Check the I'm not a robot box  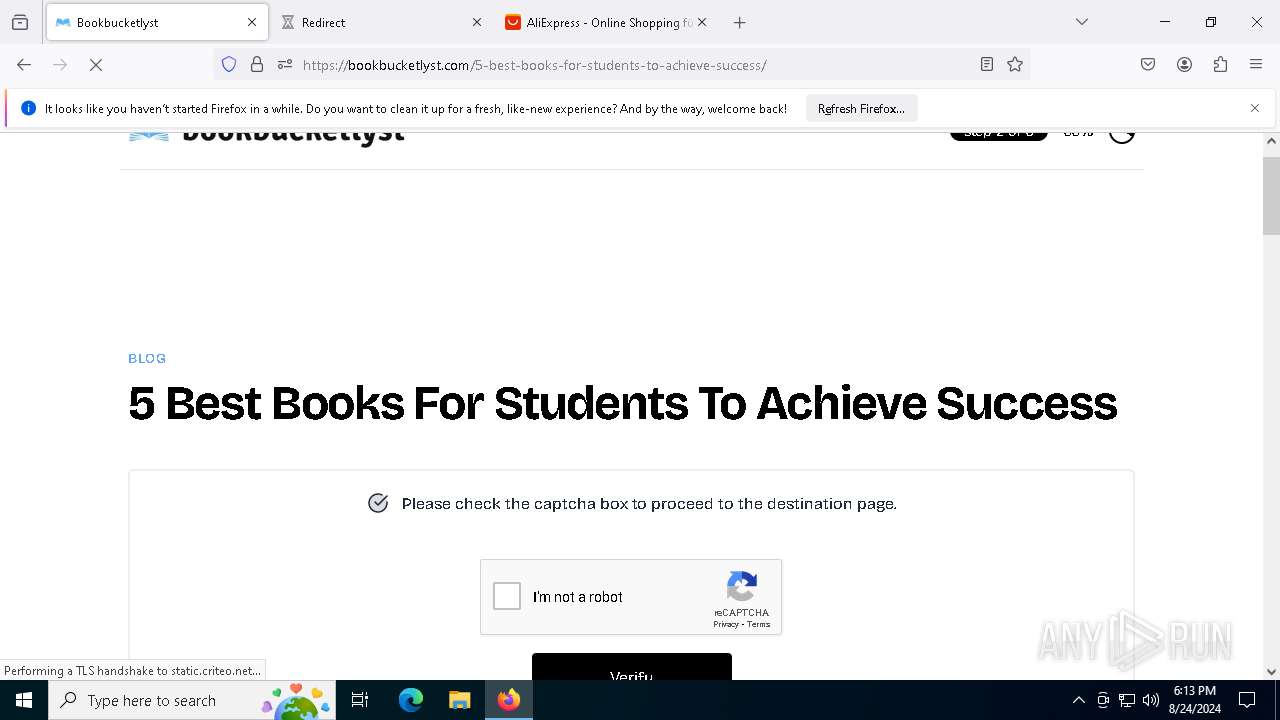click(507, 597)
